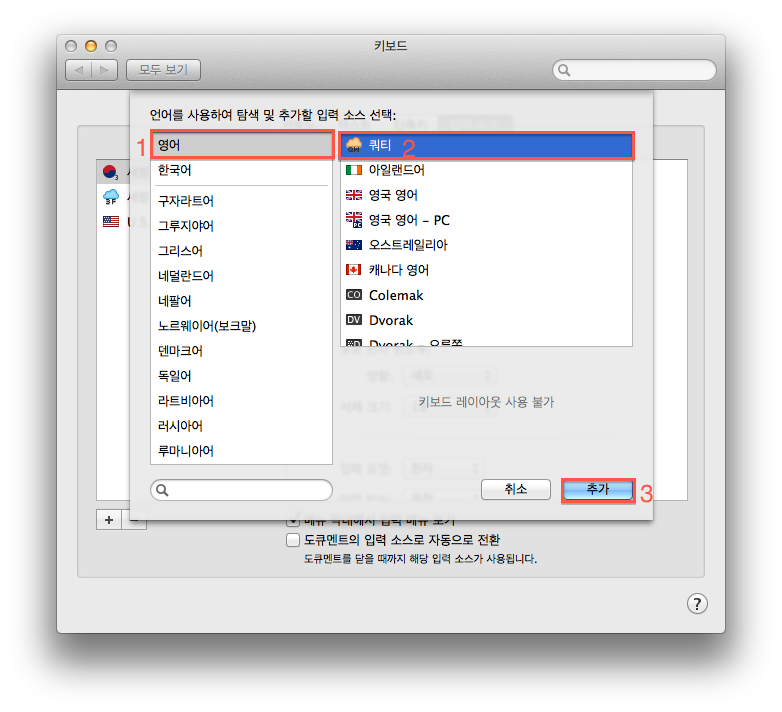
Task: Enable 도큐멘트의 입력 소스로 자동으로 전환 checkbox
Action: pyautogui.click(x=293, y=540)
